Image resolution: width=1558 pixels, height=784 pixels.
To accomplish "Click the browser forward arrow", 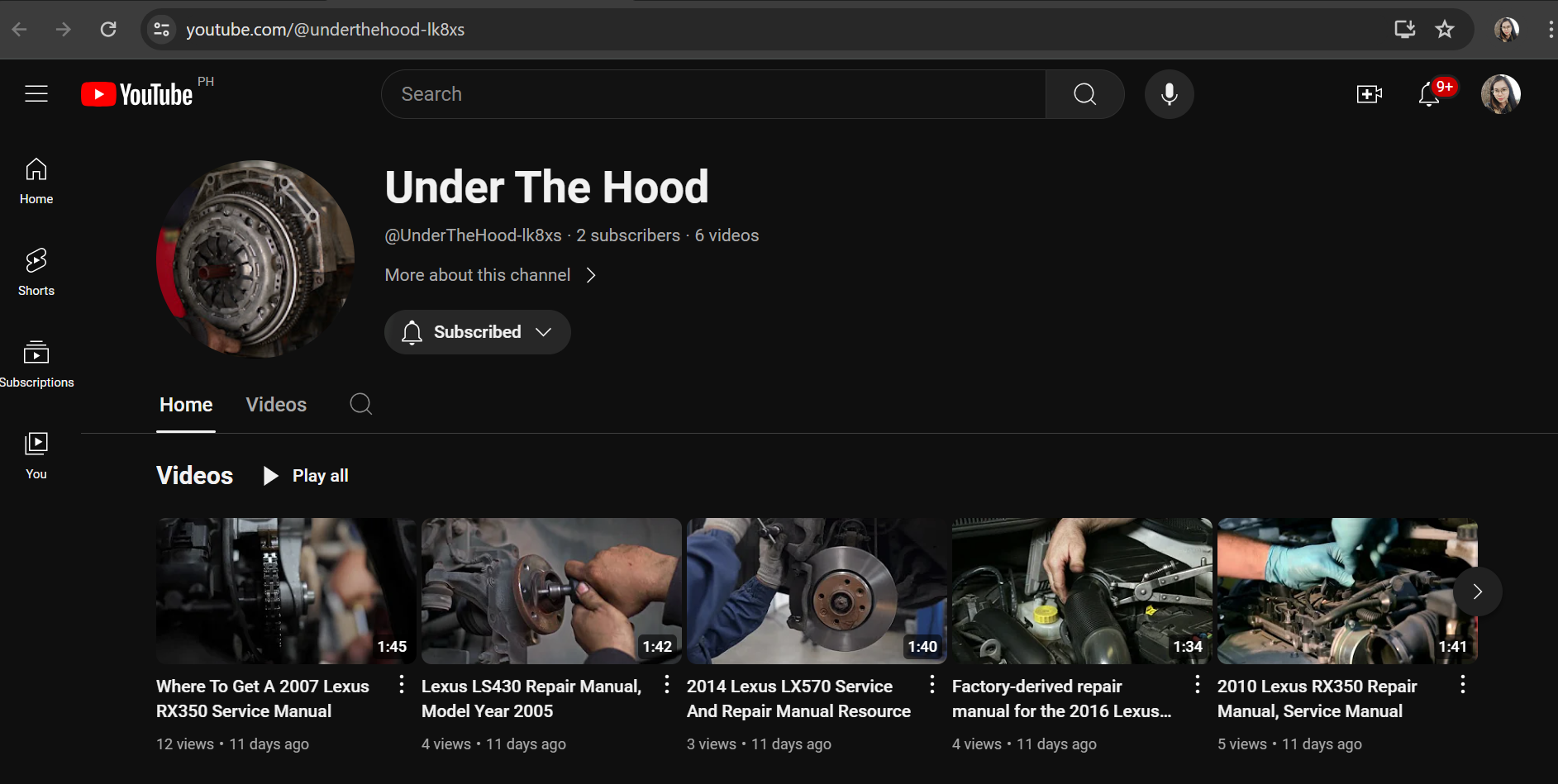I will click(64, 30).
